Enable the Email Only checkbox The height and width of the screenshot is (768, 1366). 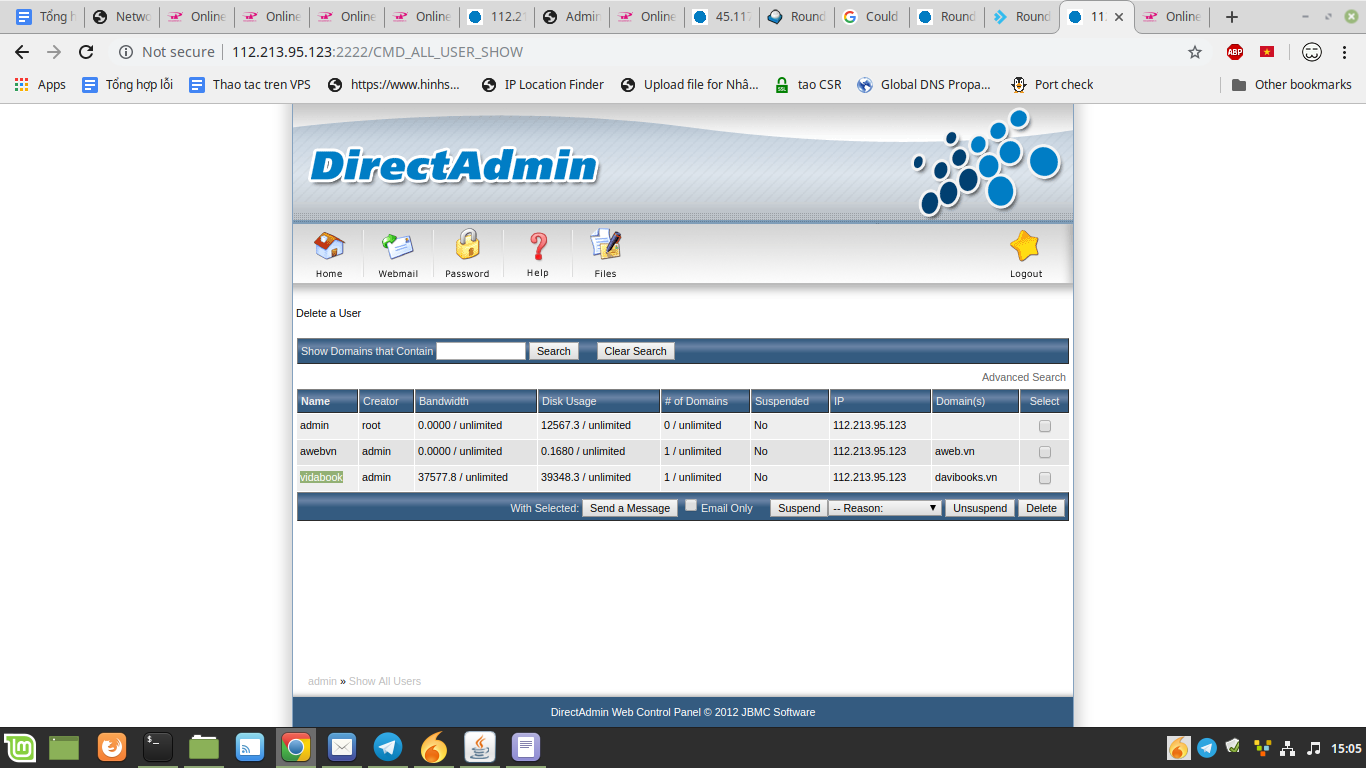[691, 506]
